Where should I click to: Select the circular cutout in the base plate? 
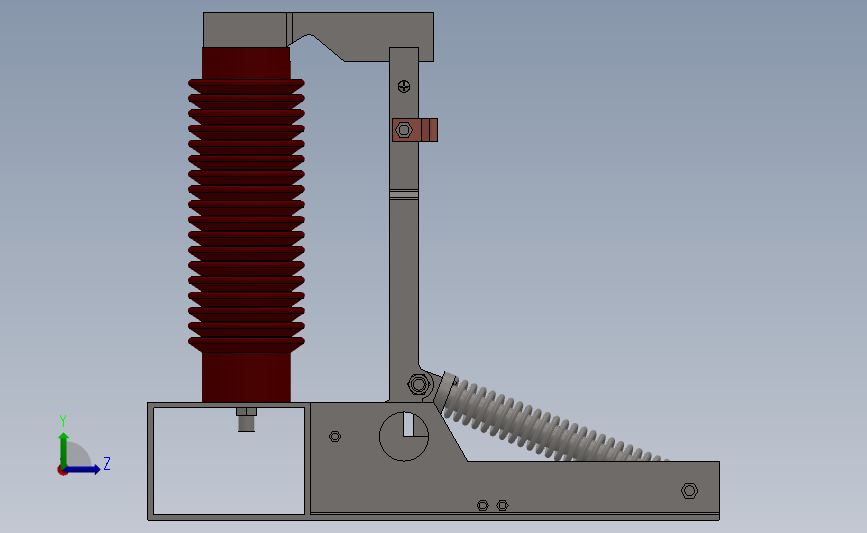click(x=404, y=436)
